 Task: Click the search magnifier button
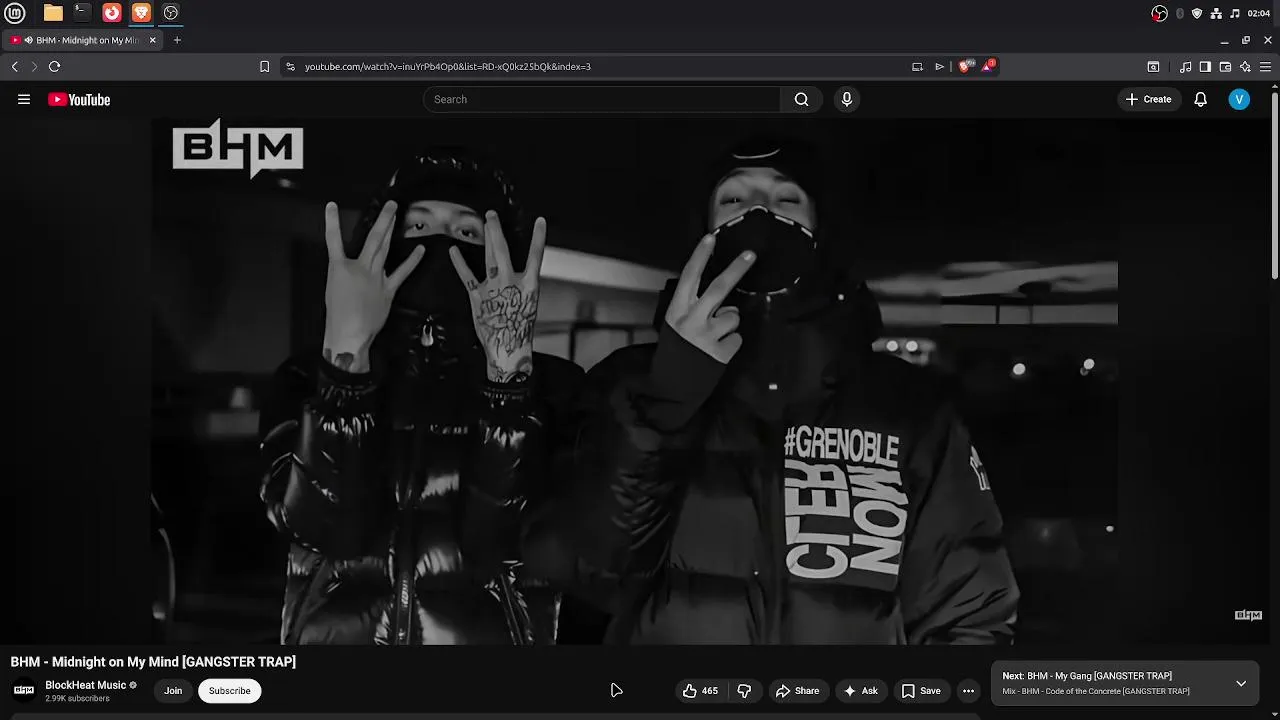click(801, 99)
